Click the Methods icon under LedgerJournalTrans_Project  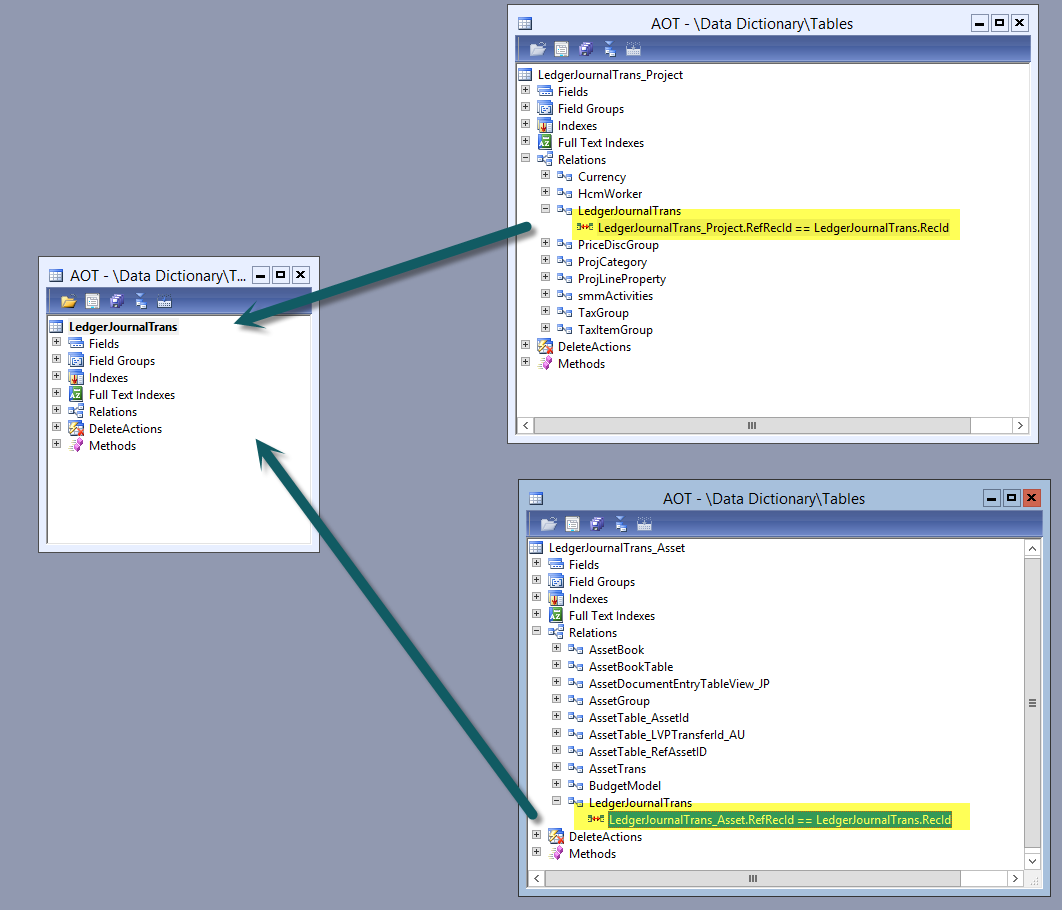545,364
